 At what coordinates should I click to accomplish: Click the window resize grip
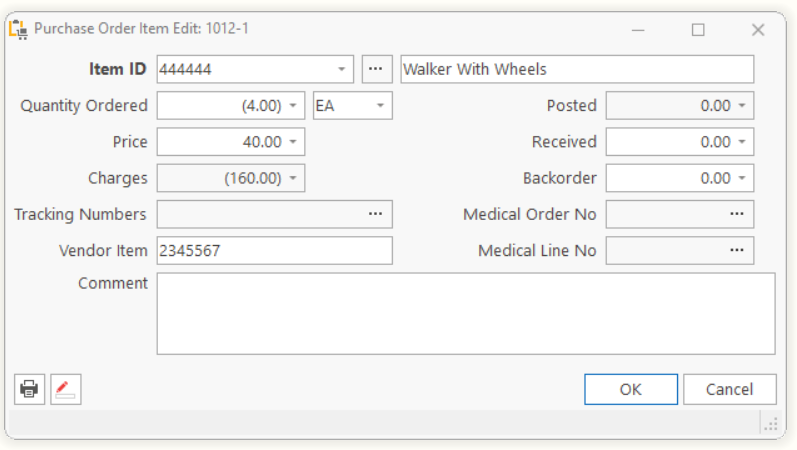771,425
